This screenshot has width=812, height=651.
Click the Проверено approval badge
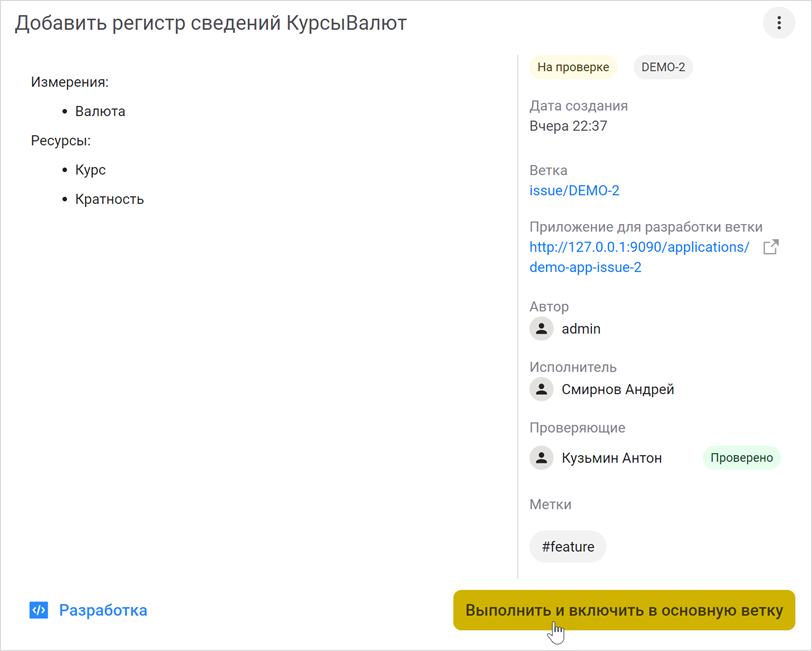[741, 457]
